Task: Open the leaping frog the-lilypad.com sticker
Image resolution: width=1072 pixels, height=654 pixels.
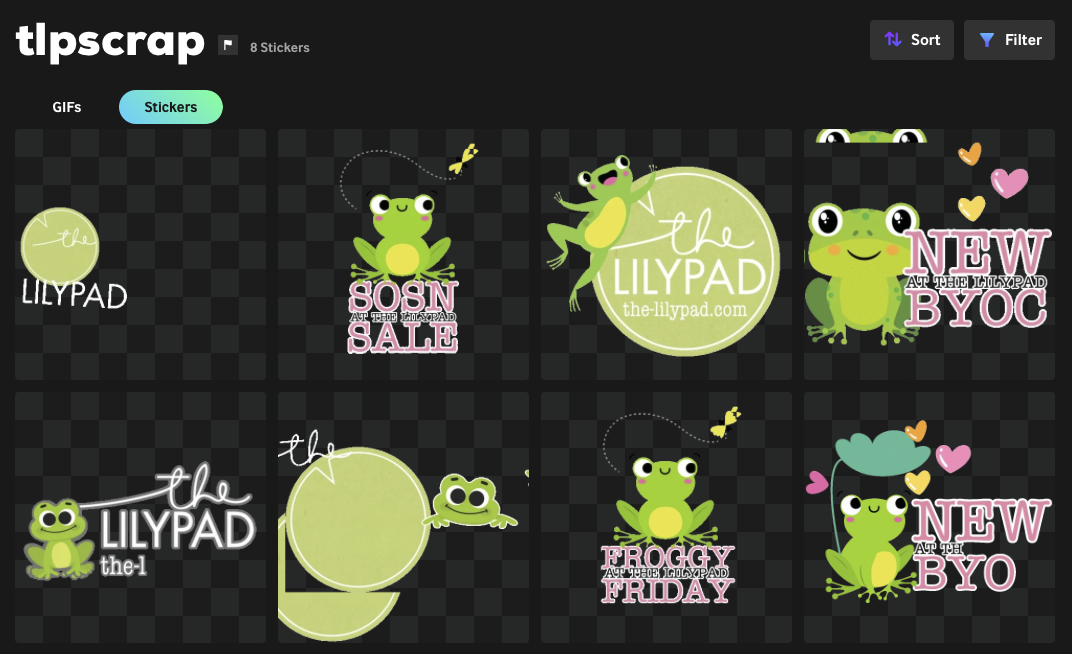Action: tap(666, 254)
